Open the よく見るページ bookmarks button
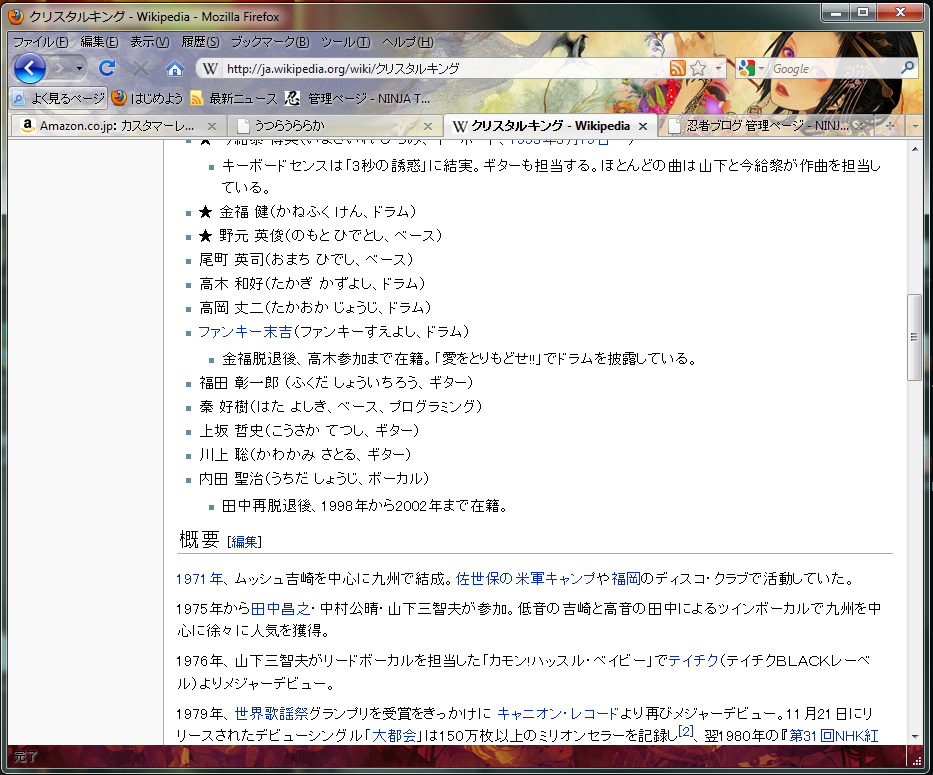 (58, 98)
